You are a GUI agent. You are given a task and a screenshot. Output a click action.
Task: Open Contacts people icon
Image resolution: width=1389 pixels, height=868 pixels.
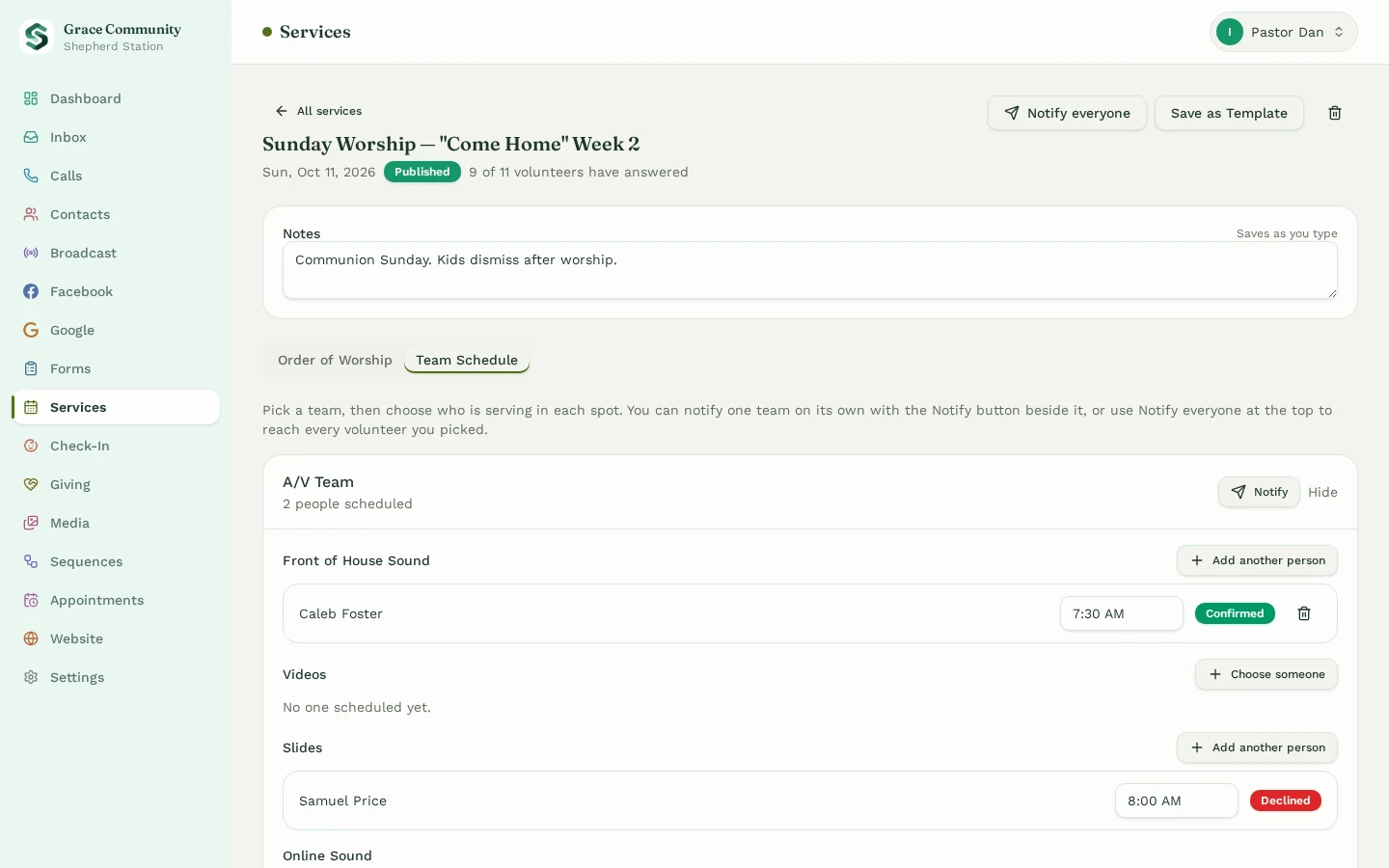31,214
